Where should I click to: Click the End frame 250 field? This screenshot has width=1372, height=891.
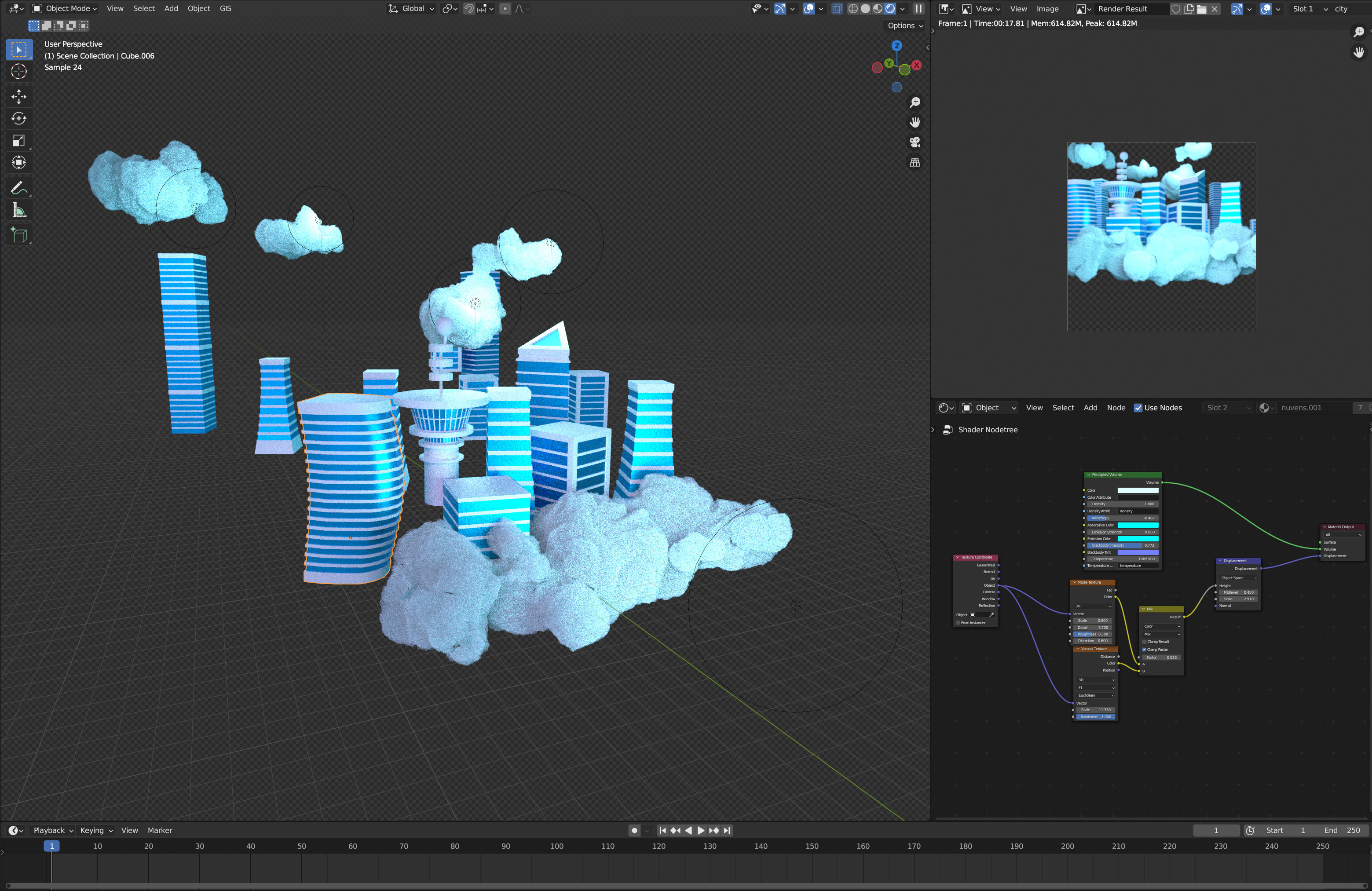(1342, 830)
